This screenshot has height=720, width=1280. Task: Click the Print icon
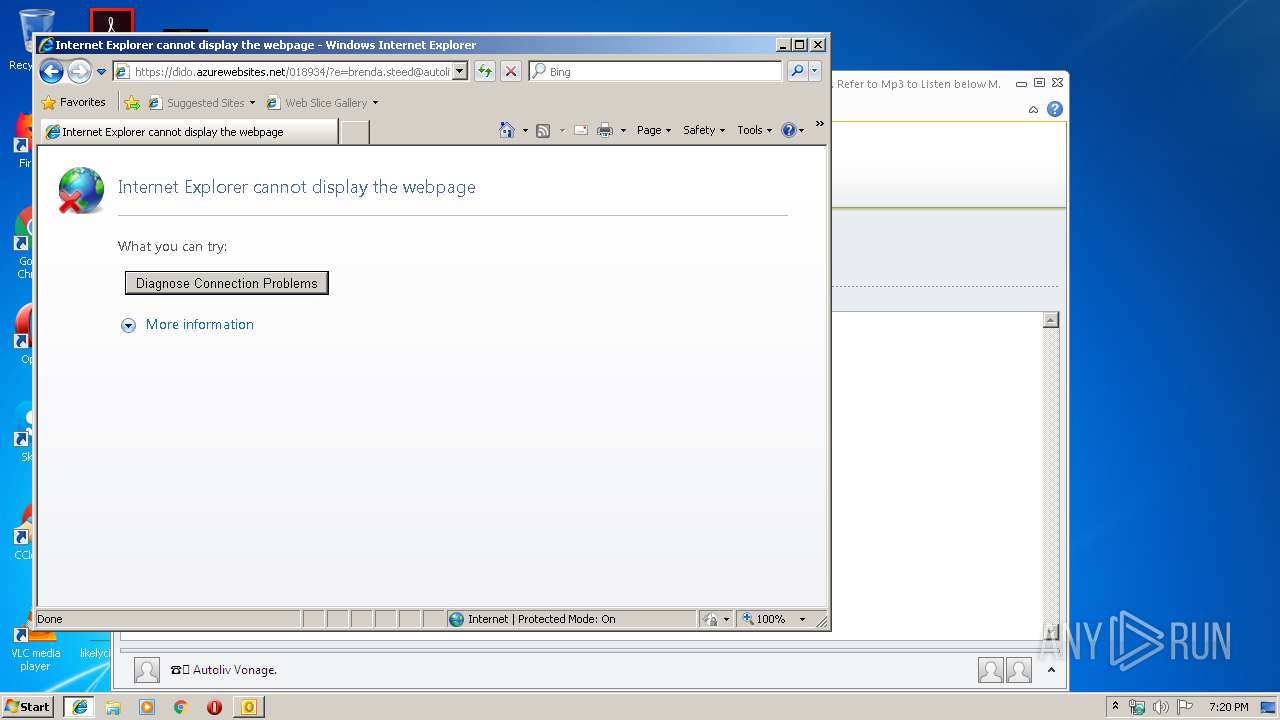[x=605, y=130]
